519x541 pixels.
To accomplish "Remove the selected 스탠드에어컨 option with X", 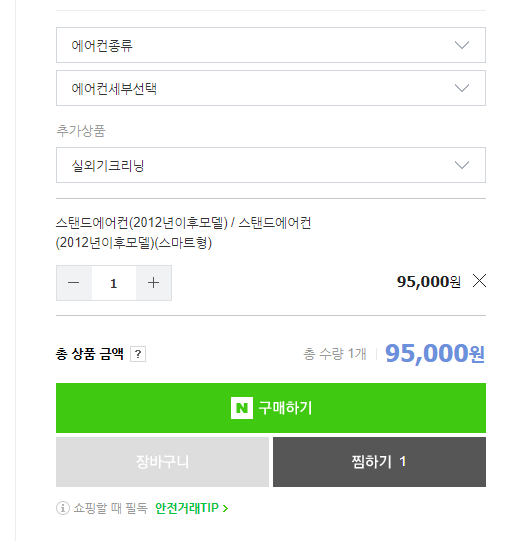I will [479, 281].
